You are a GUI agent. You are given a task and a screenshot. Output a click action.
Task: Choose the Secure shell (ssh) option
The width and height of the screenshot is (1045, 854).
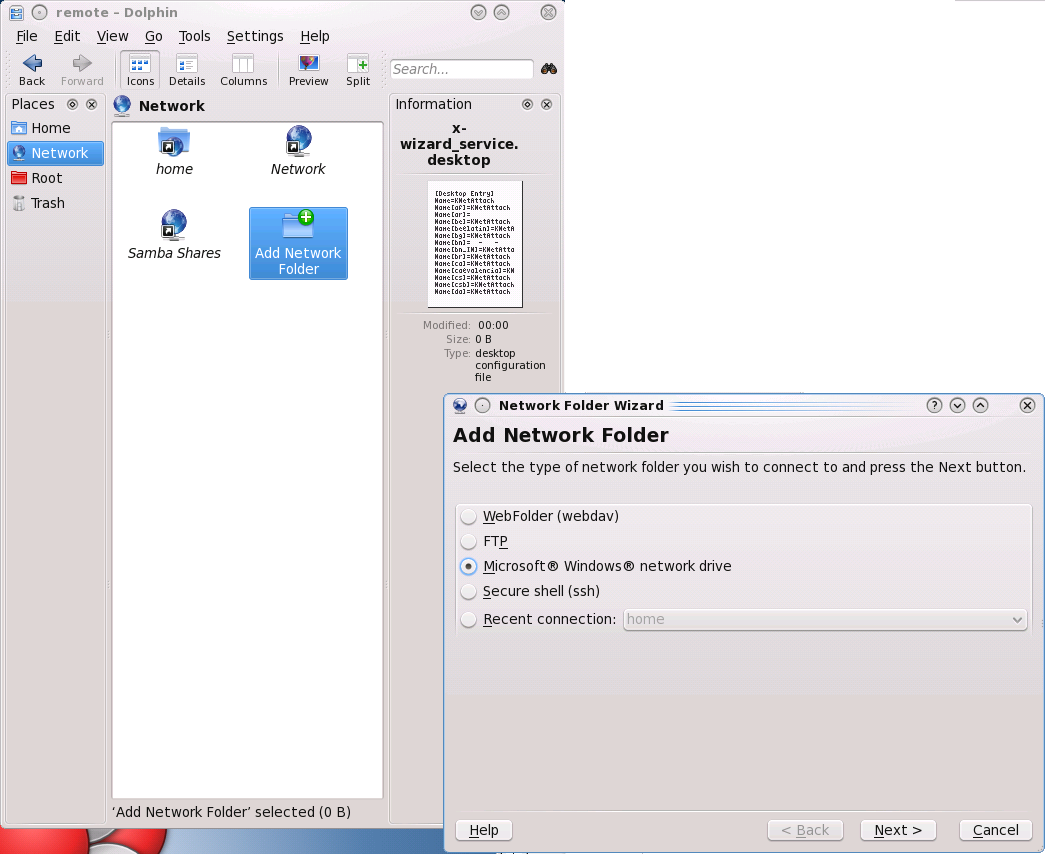point(469,592)
